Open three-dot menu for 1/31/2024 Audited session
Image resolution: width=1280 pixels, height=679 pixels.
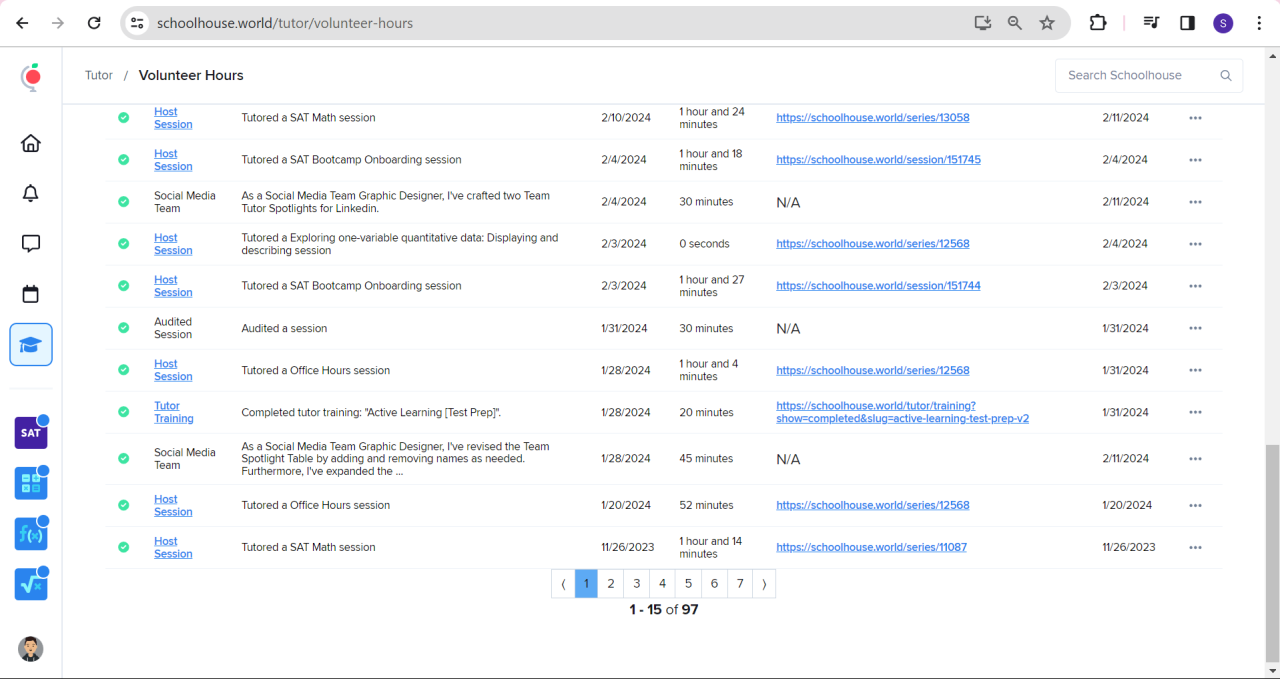point(1195,328)
